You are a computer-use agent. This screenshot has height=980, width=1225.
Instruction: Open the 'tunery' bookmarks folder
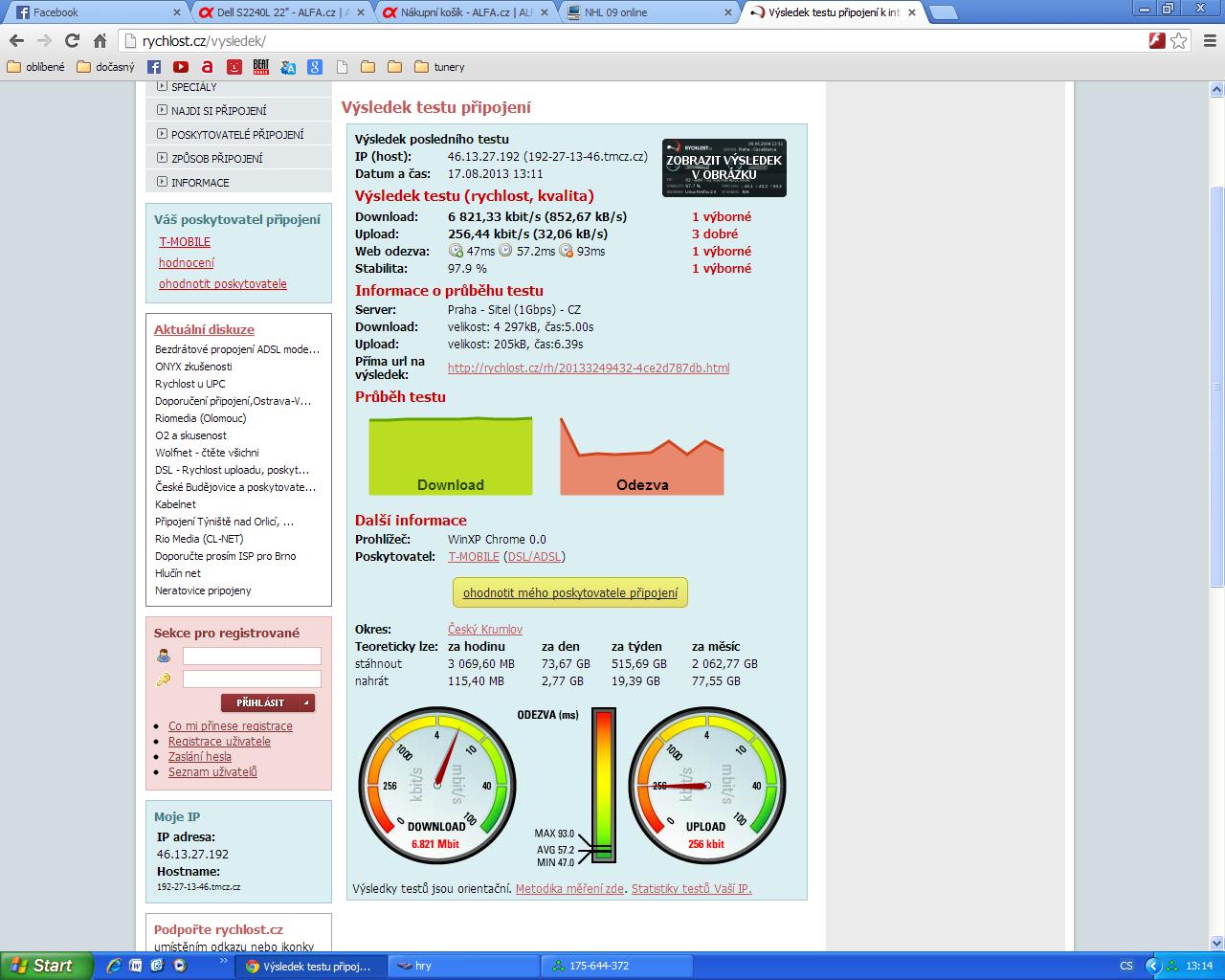440,67
